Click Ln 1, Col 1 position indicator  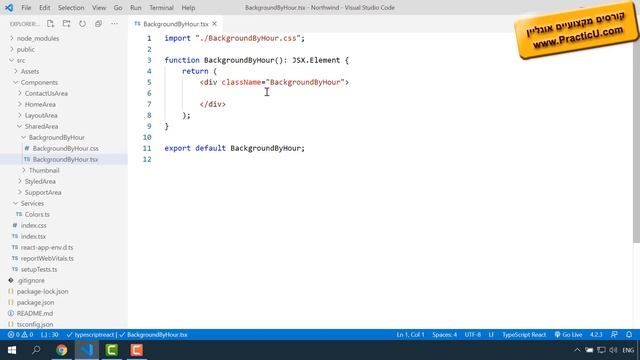[x=410, y=335]
